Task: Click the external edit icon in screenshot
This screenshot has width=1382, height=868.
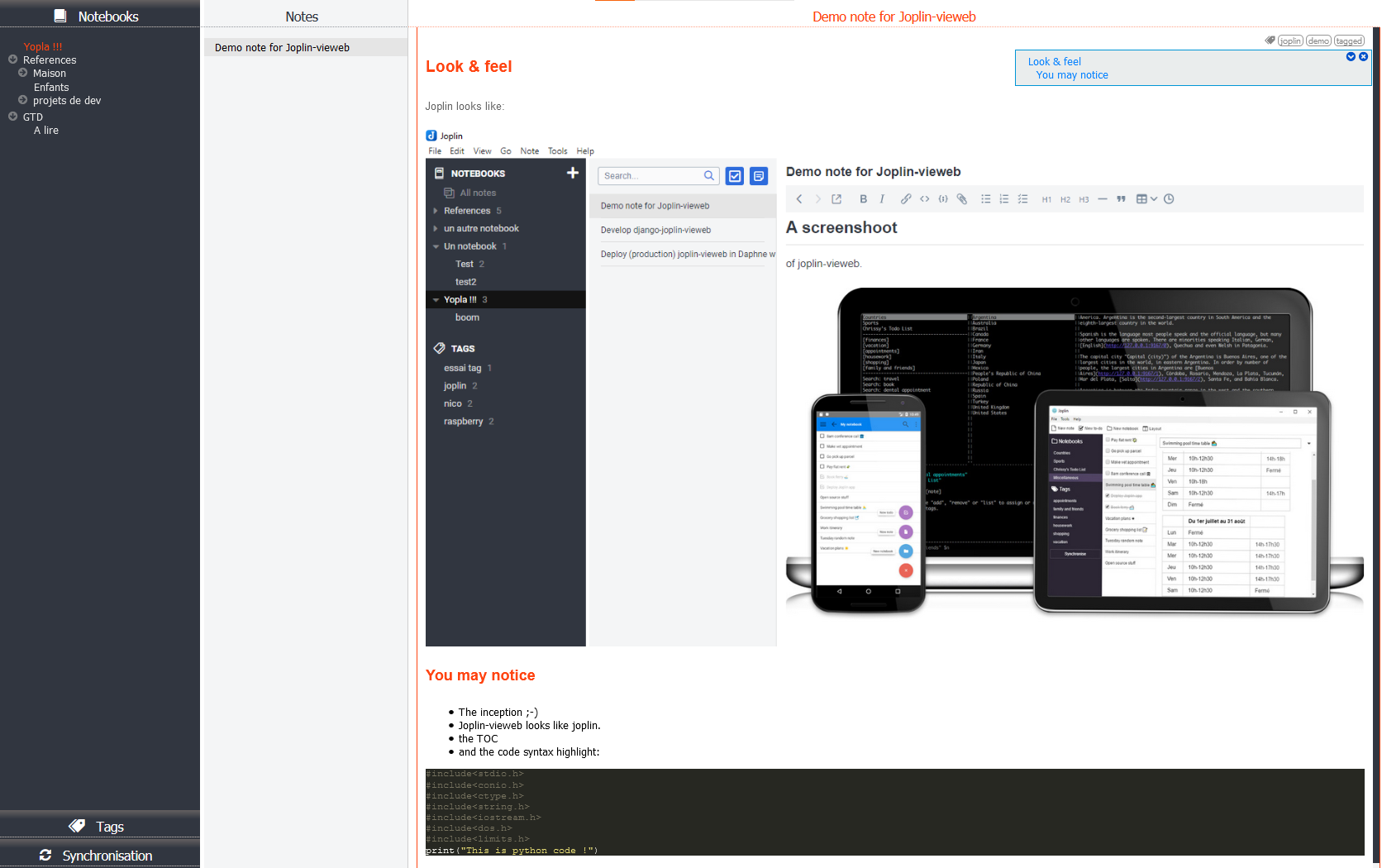Action: [x=836, y=198]
